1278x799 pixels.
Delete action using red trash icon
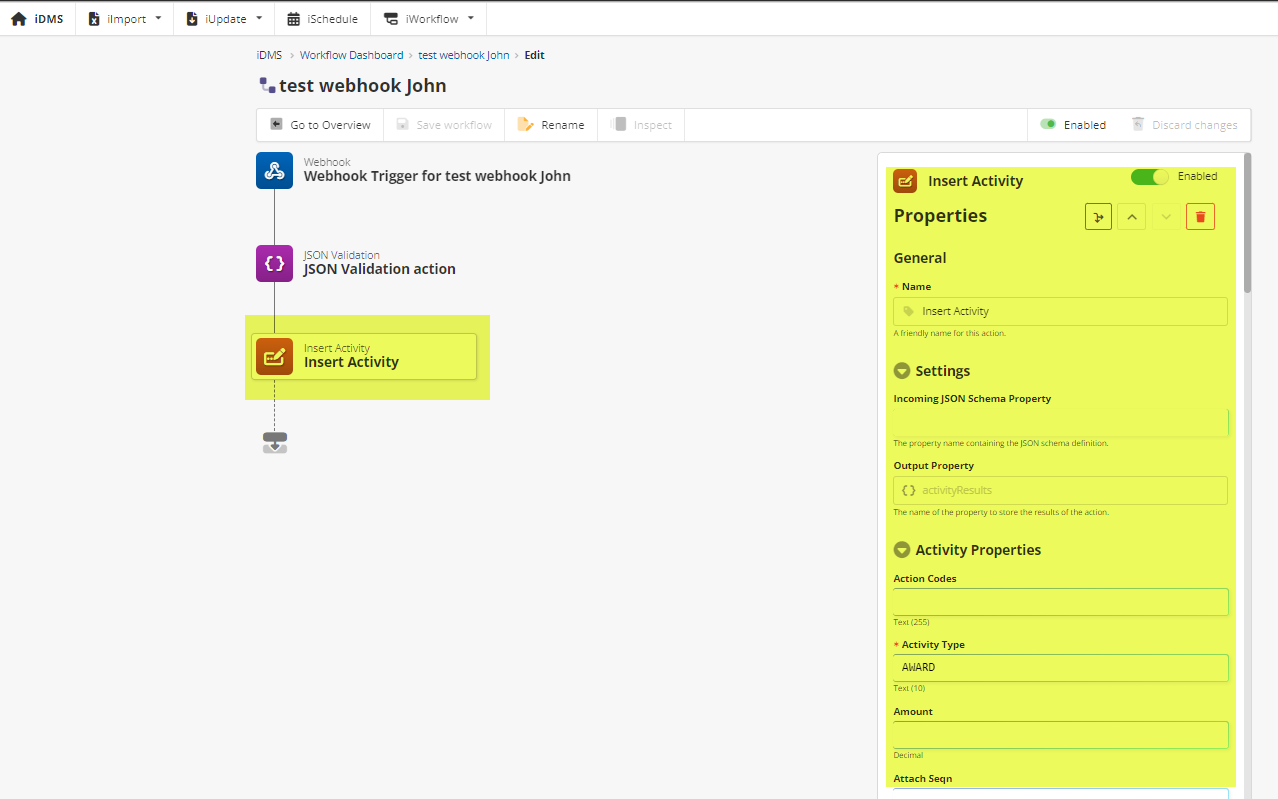(x=1200, y=217)
